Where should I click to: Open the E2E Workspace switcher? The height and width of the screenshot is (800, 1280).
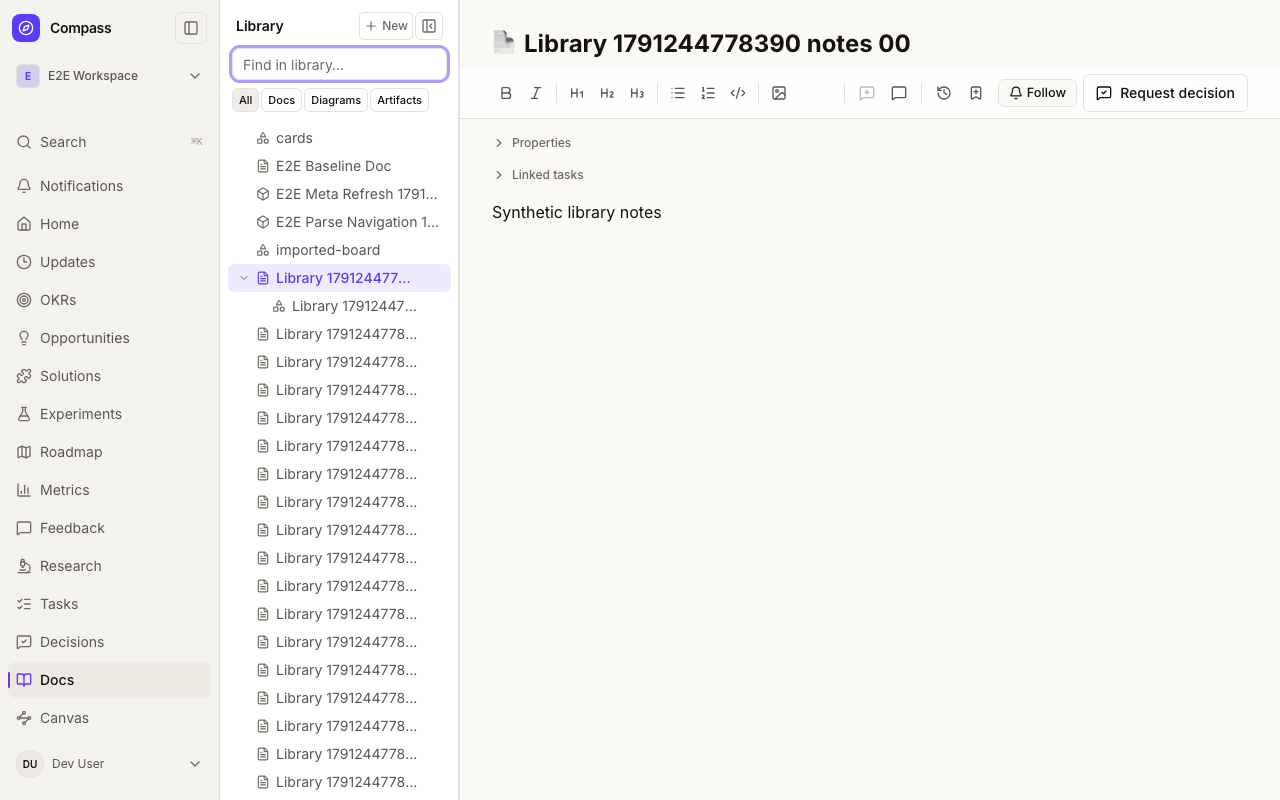(x=110, y=76)
